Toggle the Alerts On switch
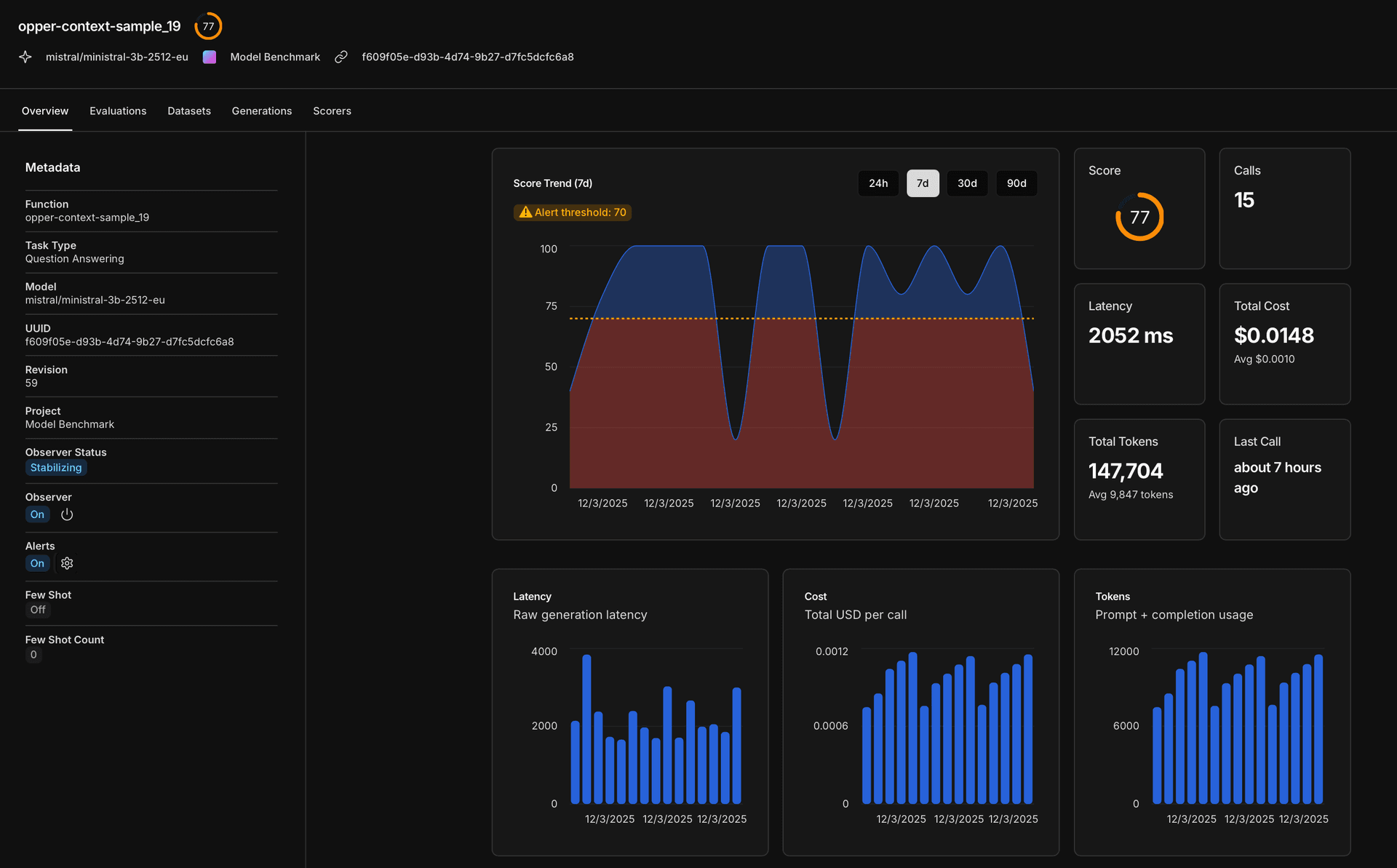1397x868 pixels. pos(37,563)
